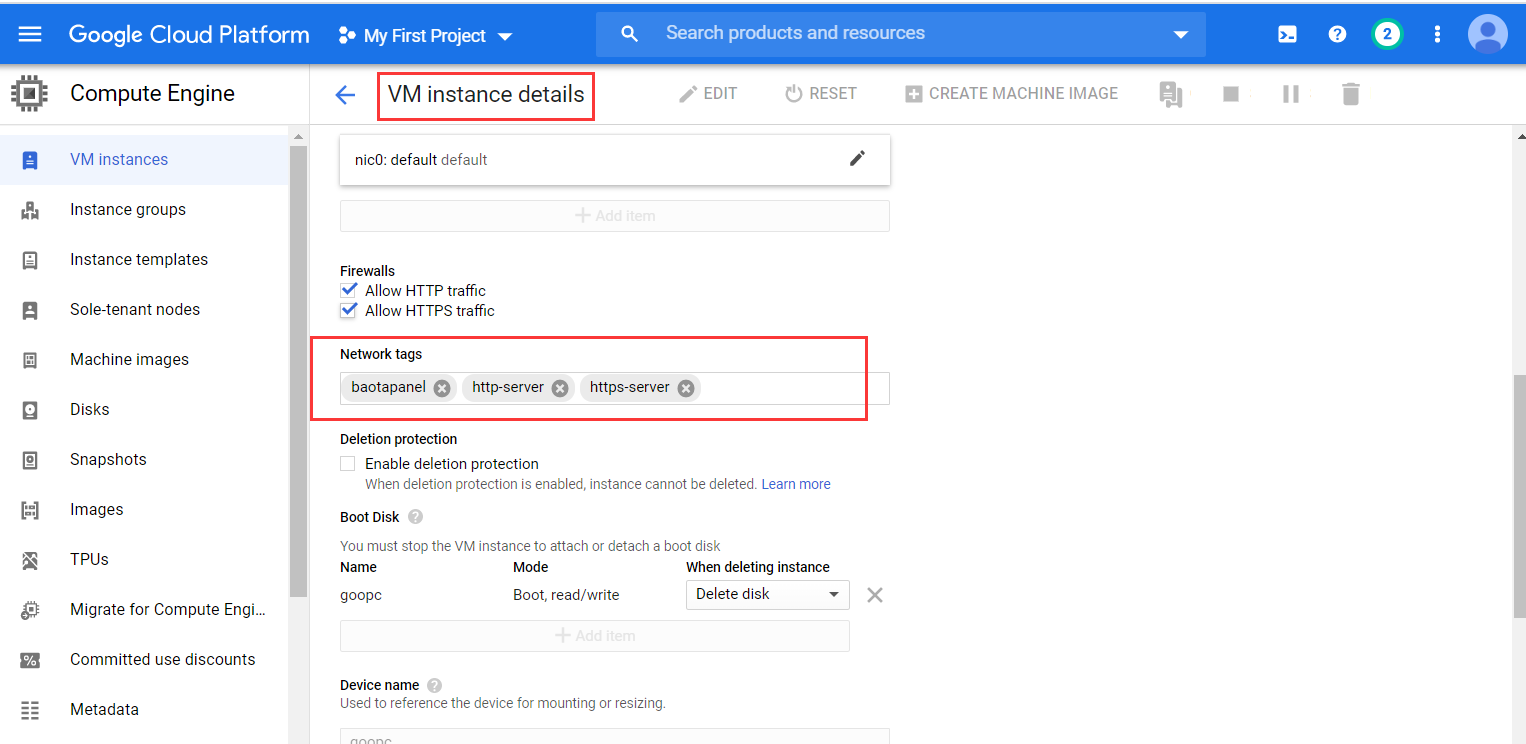Open the hamburger navigation menu
The width and height of the screenshot is (1526, 744).
[30, 35]
